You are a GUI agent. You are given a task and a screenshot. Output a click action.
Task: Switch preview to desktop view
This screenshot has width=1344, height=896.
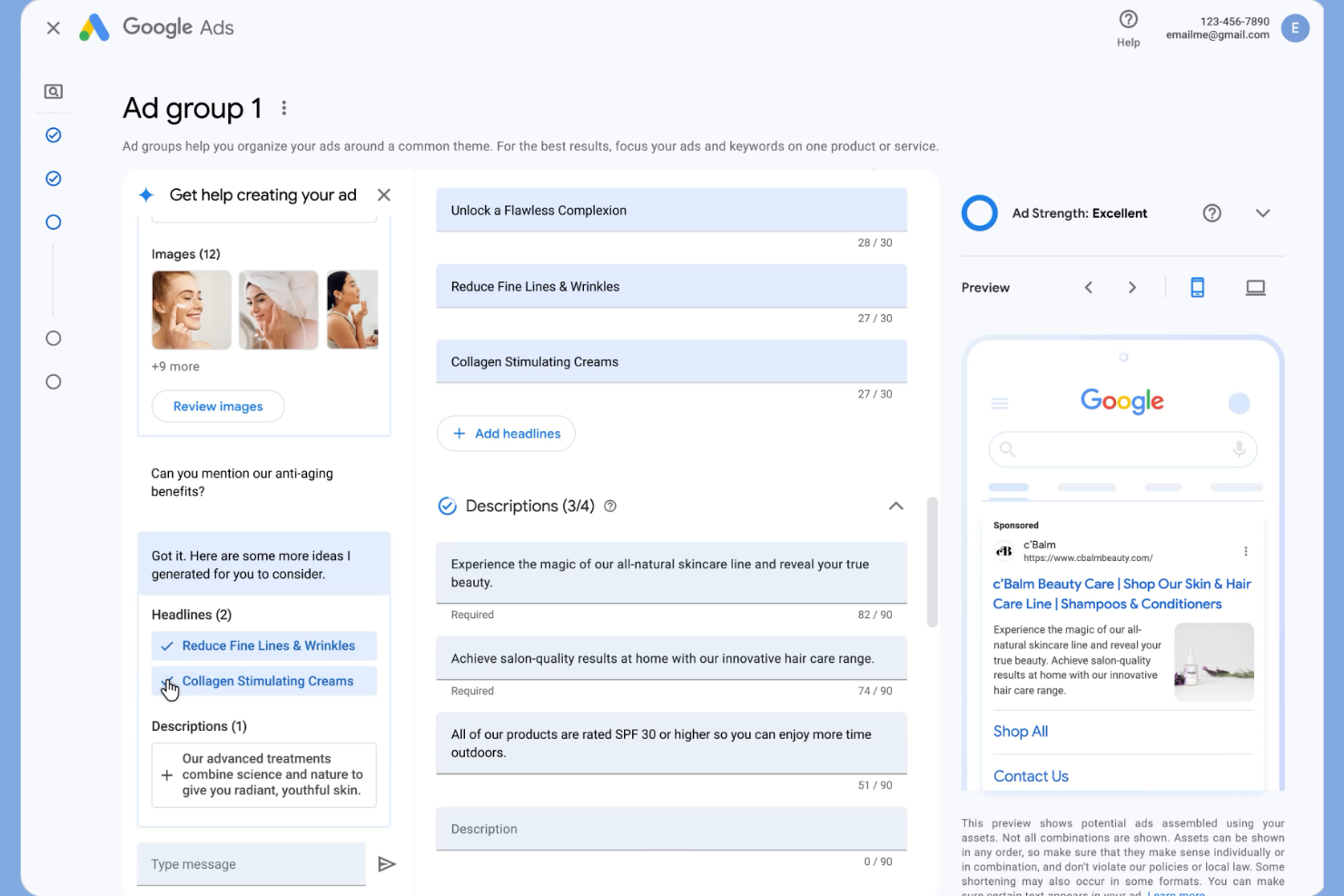[x=1256, y=288]
